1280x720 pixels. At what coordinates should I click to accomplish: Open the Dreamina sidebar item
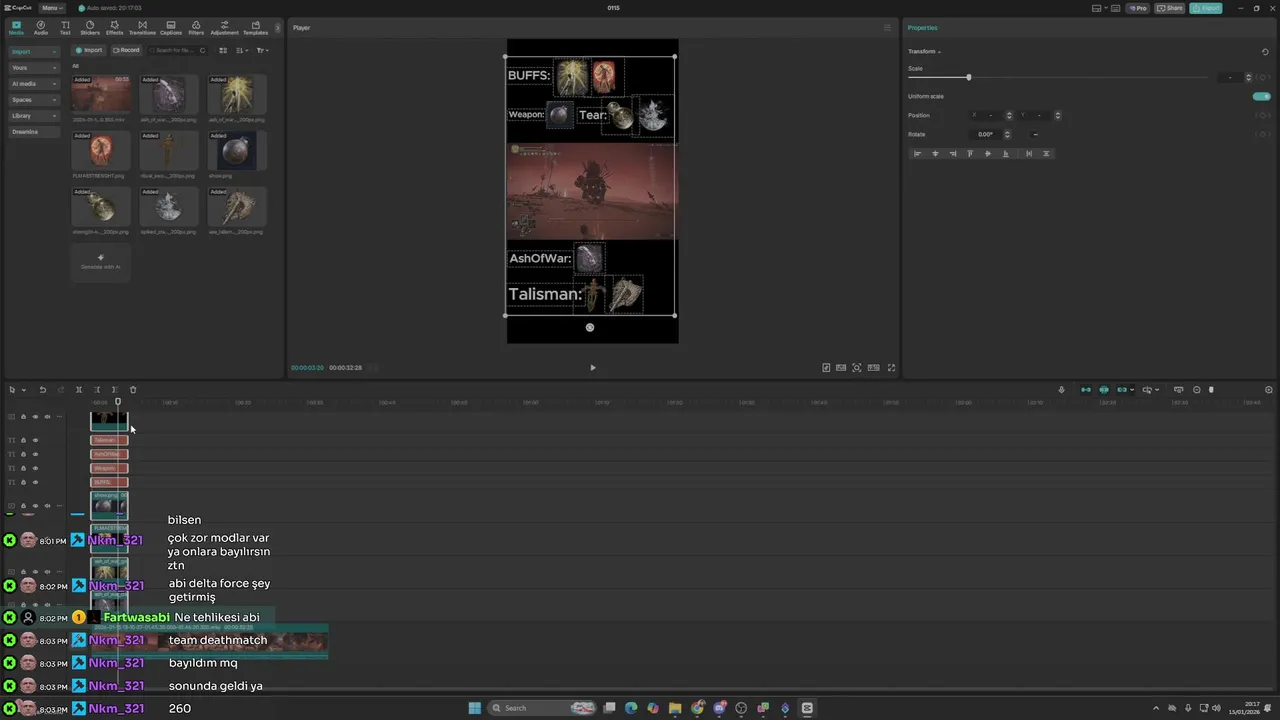(x=34, y=132)
